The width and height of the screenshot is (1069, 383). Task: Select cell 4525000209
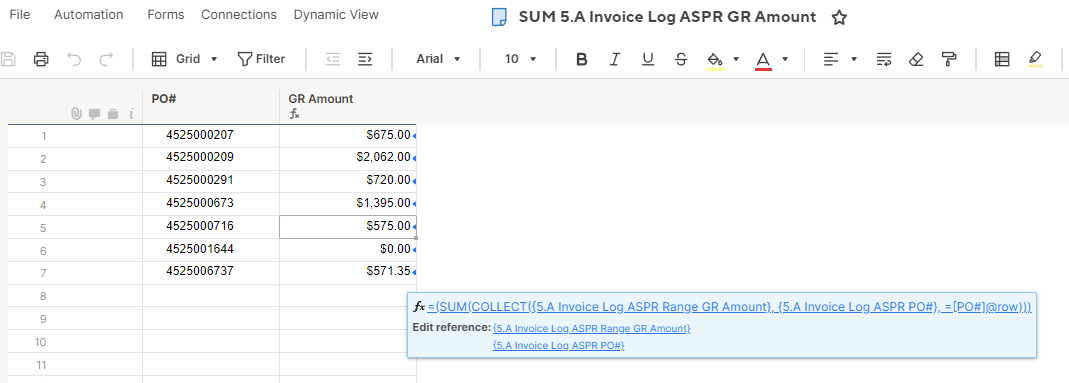point(211,159)
